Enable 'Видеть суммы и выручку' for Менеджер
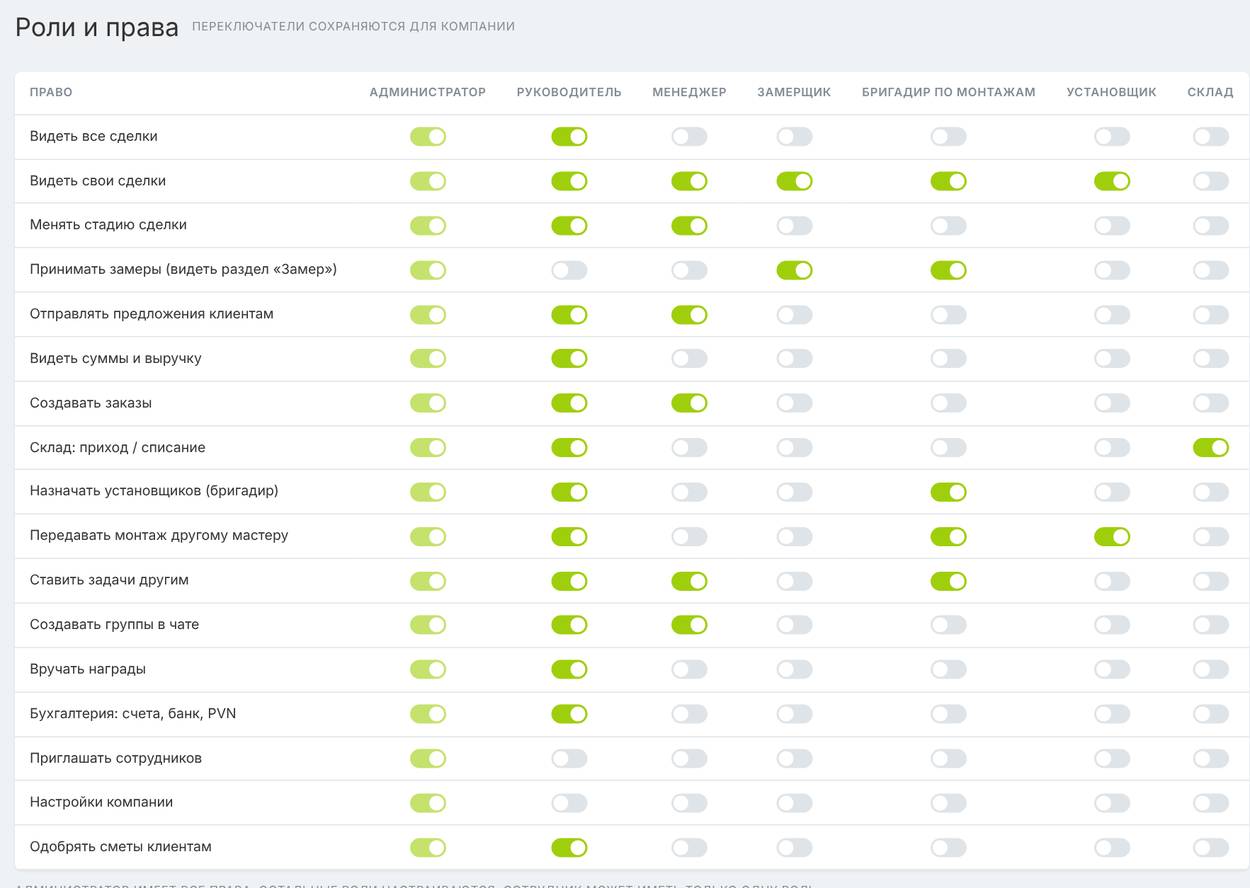The height and width of the screenshot is (888, 1250). click(689, 359)
